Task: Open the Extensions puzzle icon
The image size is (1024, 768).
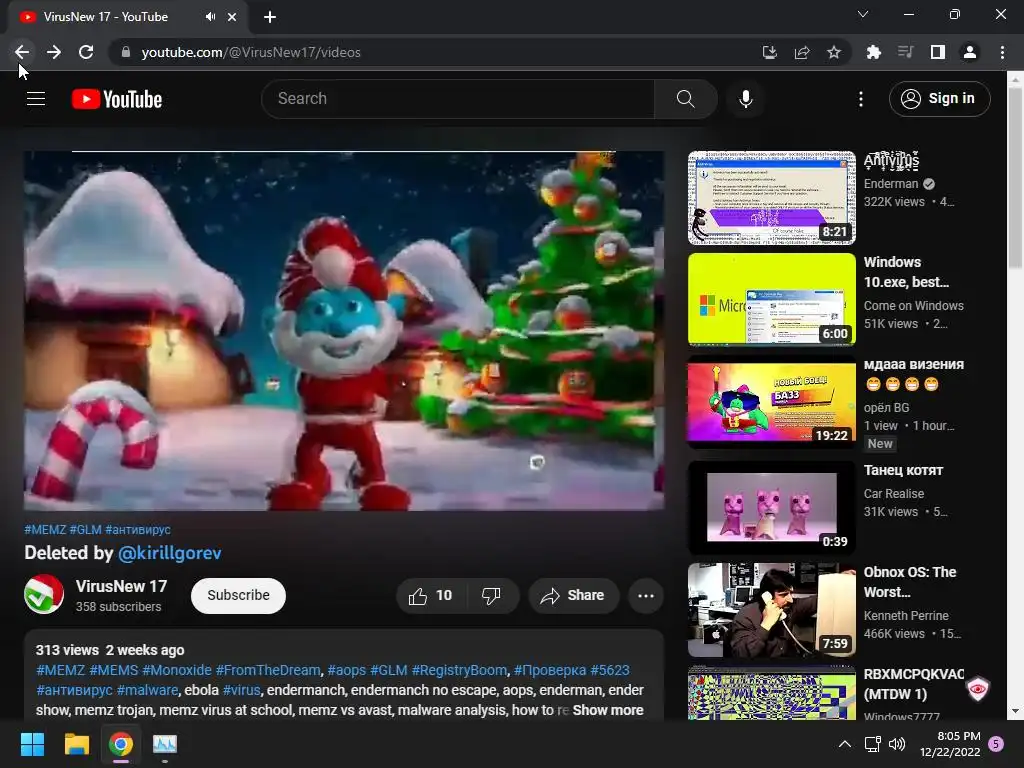Action: [x=873, y=52]
